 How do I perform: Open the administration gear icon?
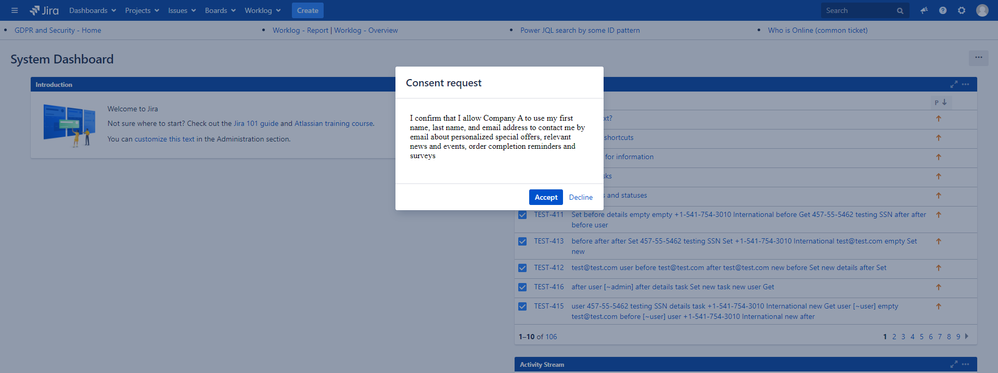[962, 10]
